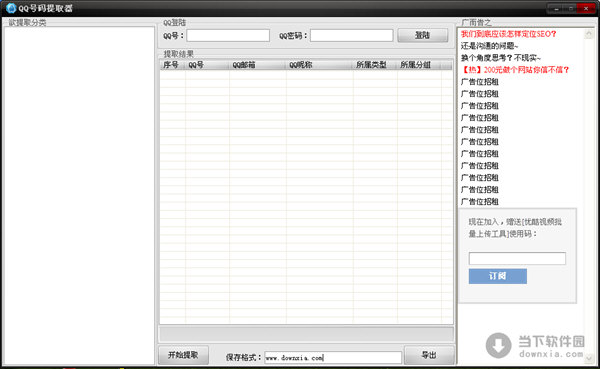Click the QQ号码提取器 app icon in title bar
Viewport: 600px width, 369px height.
click(x=11, y=8)
